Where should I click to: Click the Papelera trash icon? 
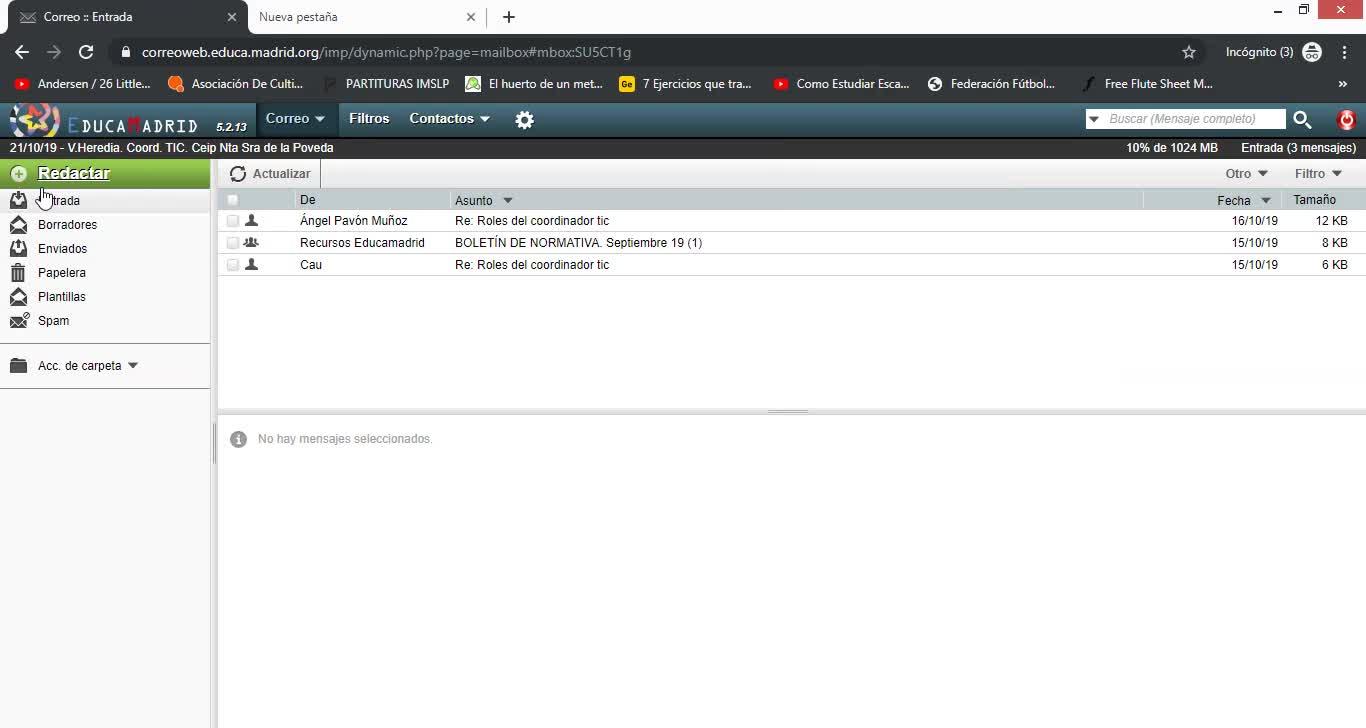18,273
